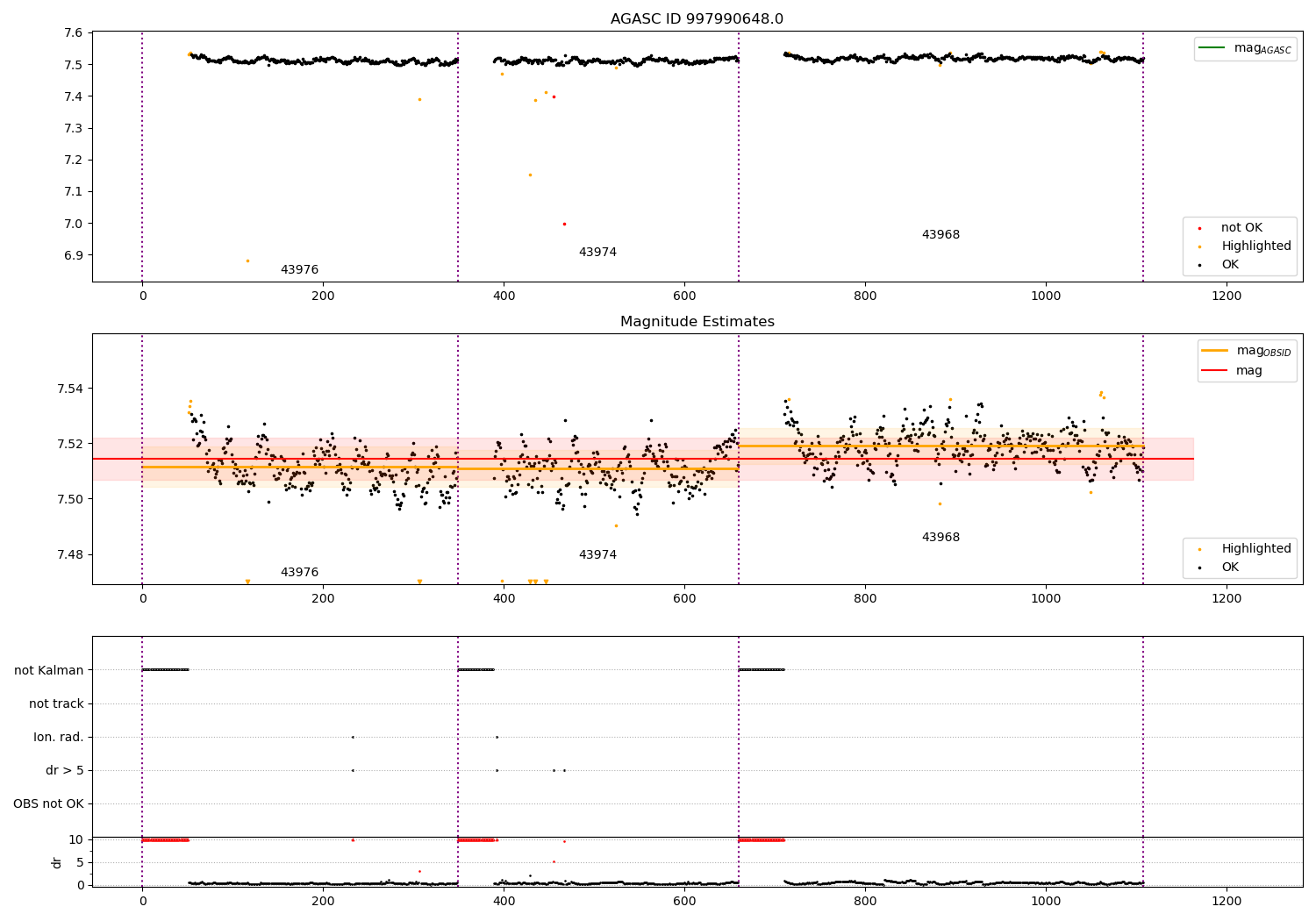Click the "not OK" legend entry
The image size is (1316, 921).
[x=1241, y=228]
